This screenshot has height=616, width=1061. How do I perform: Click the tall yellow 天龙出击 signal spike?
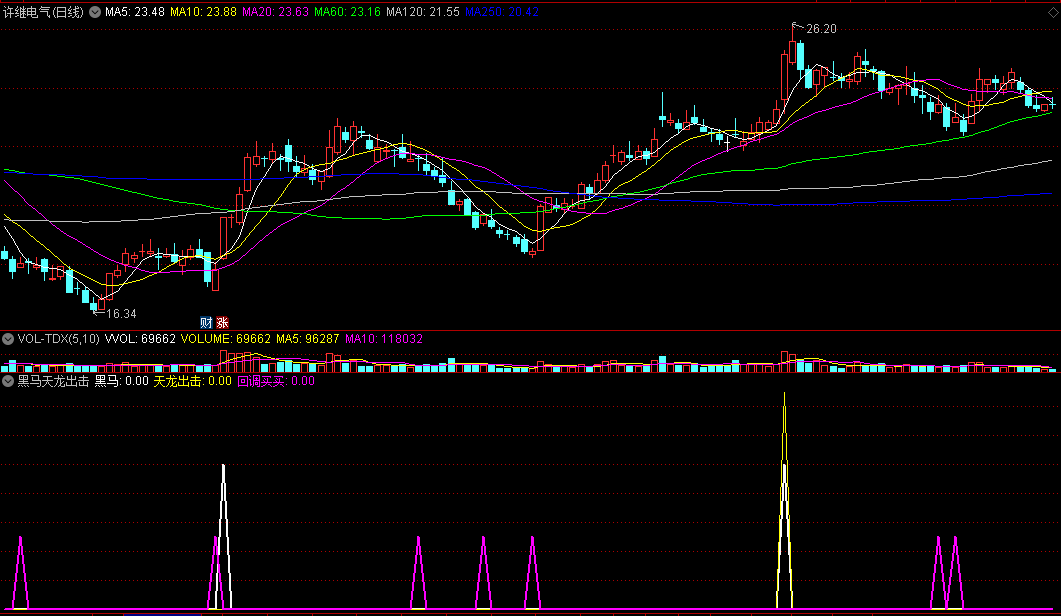point(784,501)
